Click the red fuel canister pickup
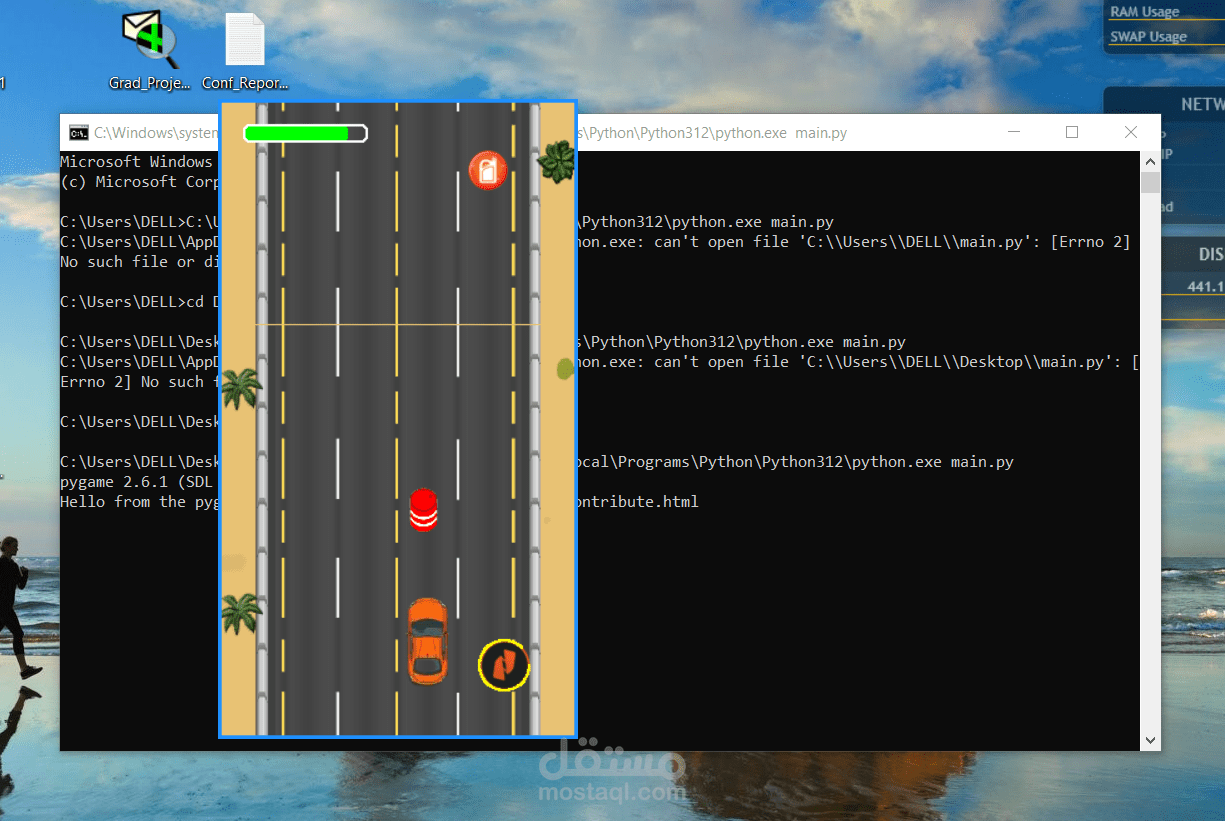The width and height of the screenshot is (1225, 821). [488, 170]
